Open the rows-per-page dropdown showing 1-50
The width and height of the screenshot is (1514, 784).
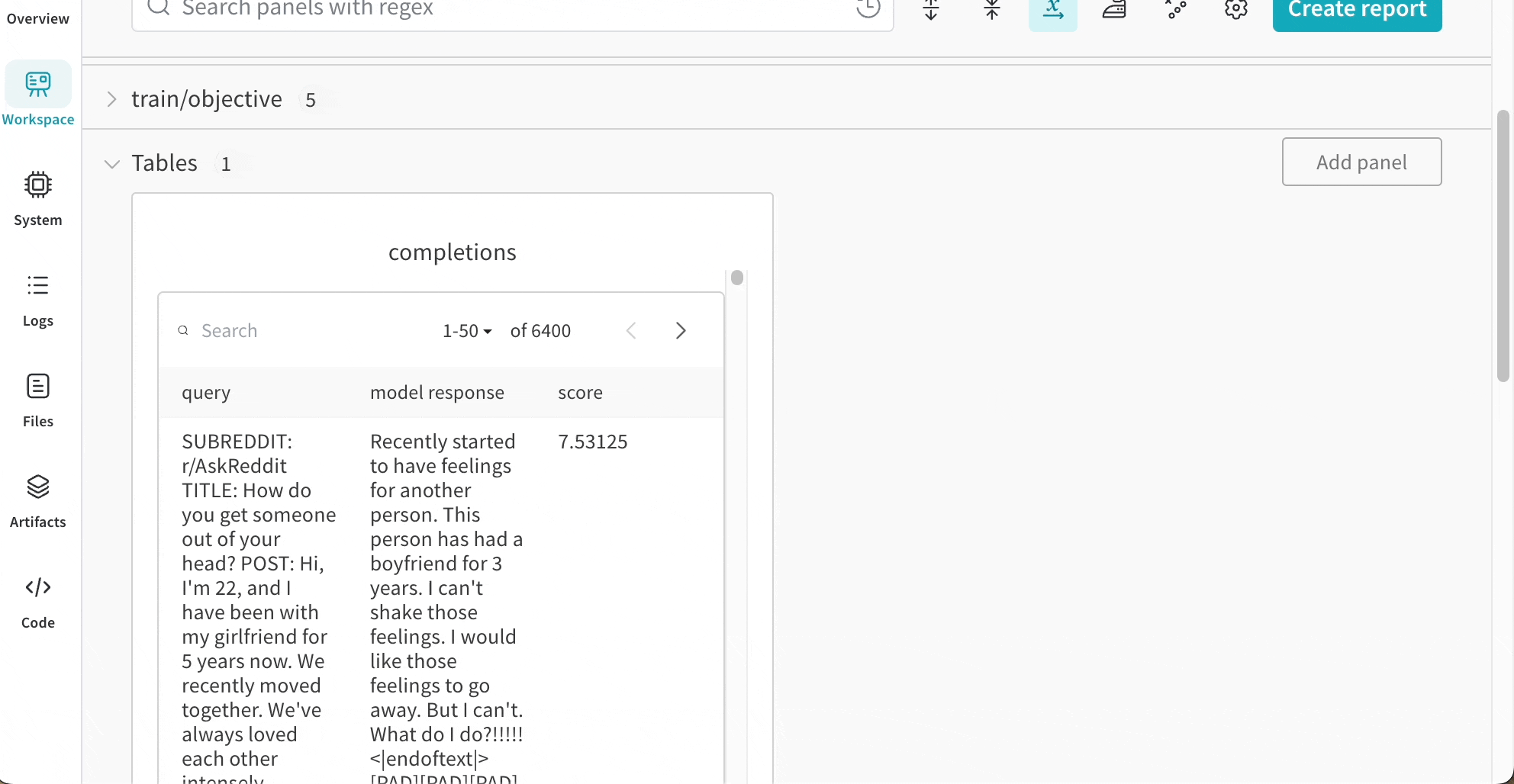click(x=466, y=330)
